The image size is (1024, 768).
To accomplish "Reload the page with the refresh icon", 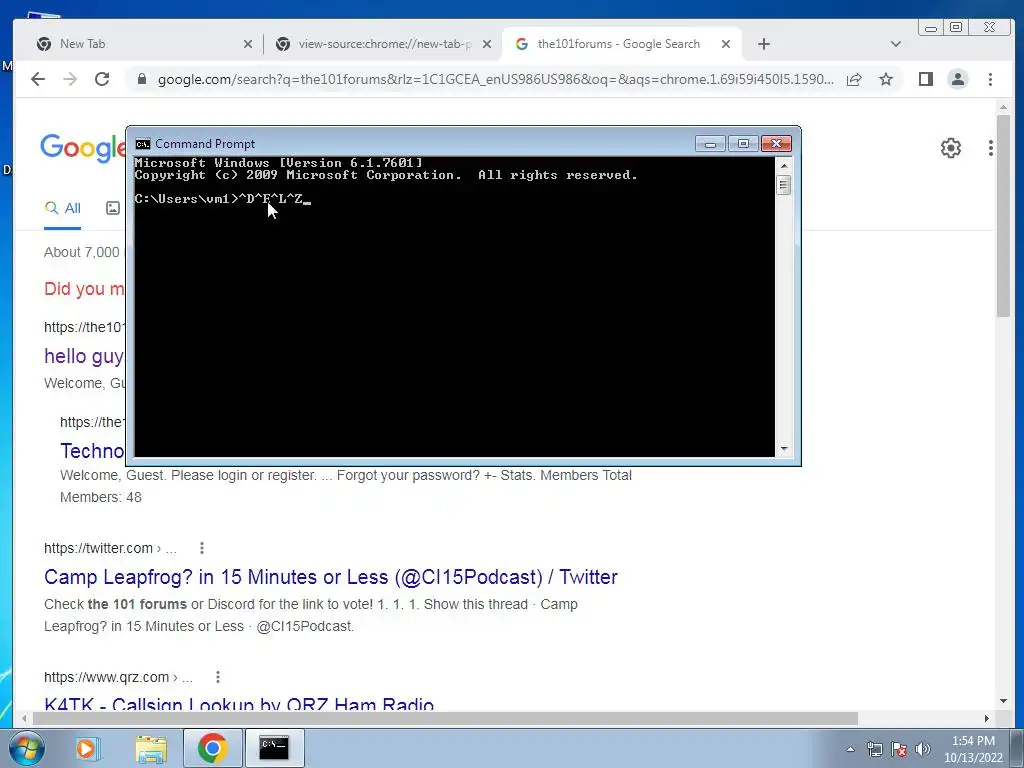I will pyautogui.click(x=102, y=79).
